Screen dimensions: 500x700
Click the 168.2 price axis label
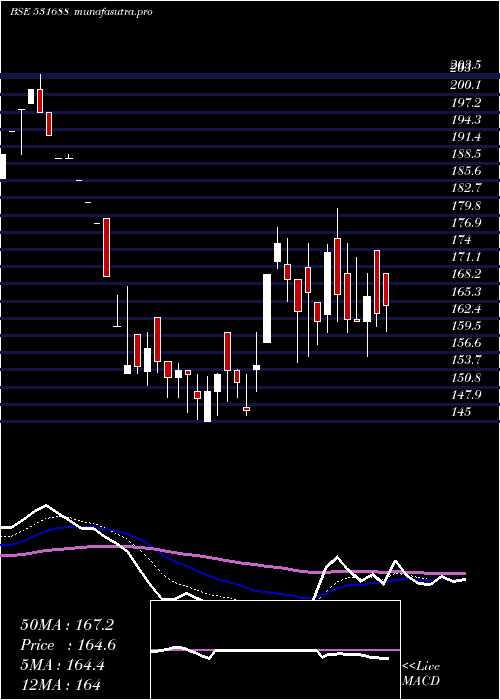(466, 274)
